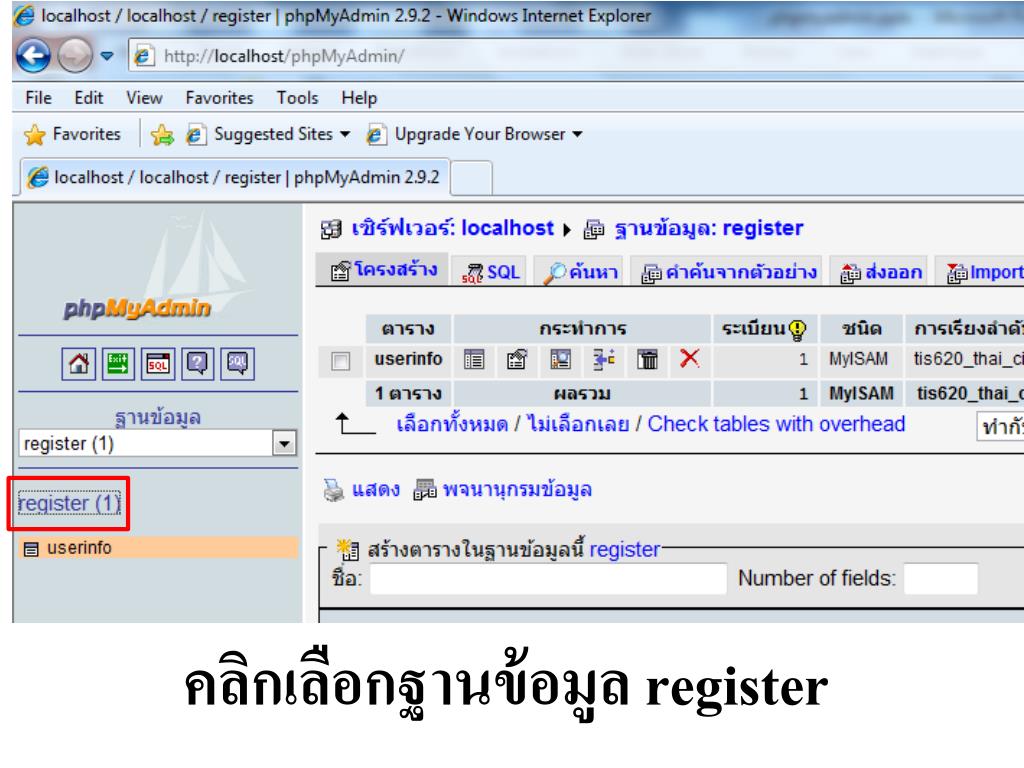Screen dimensions: 1024x768
Task: Switch to the SQL tab
Action: pyautogui.click(x=490, y=272)
